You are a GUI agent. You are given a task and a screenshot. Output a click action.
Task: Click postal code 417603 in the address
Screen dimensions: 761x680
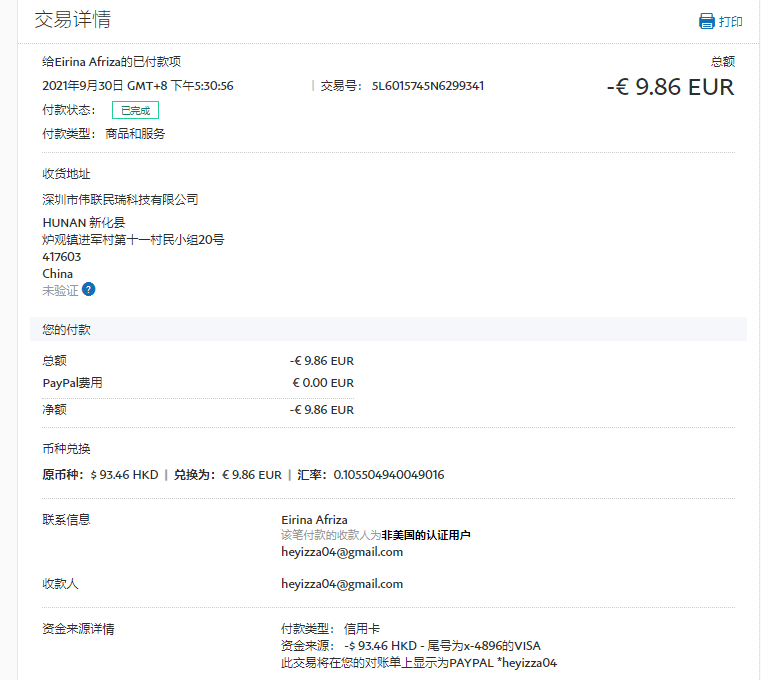(61, 257)
